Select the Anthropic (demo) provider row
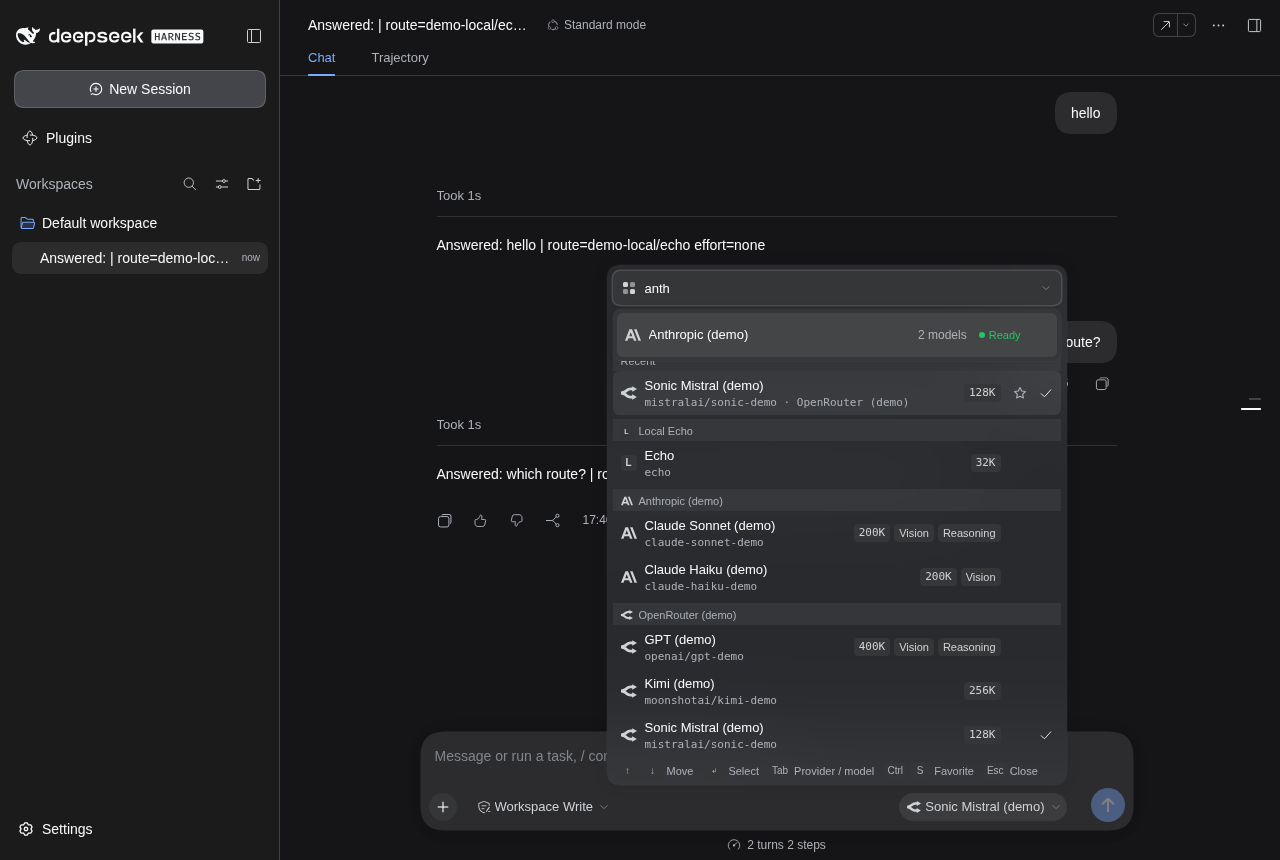 (x=837, y=335)
